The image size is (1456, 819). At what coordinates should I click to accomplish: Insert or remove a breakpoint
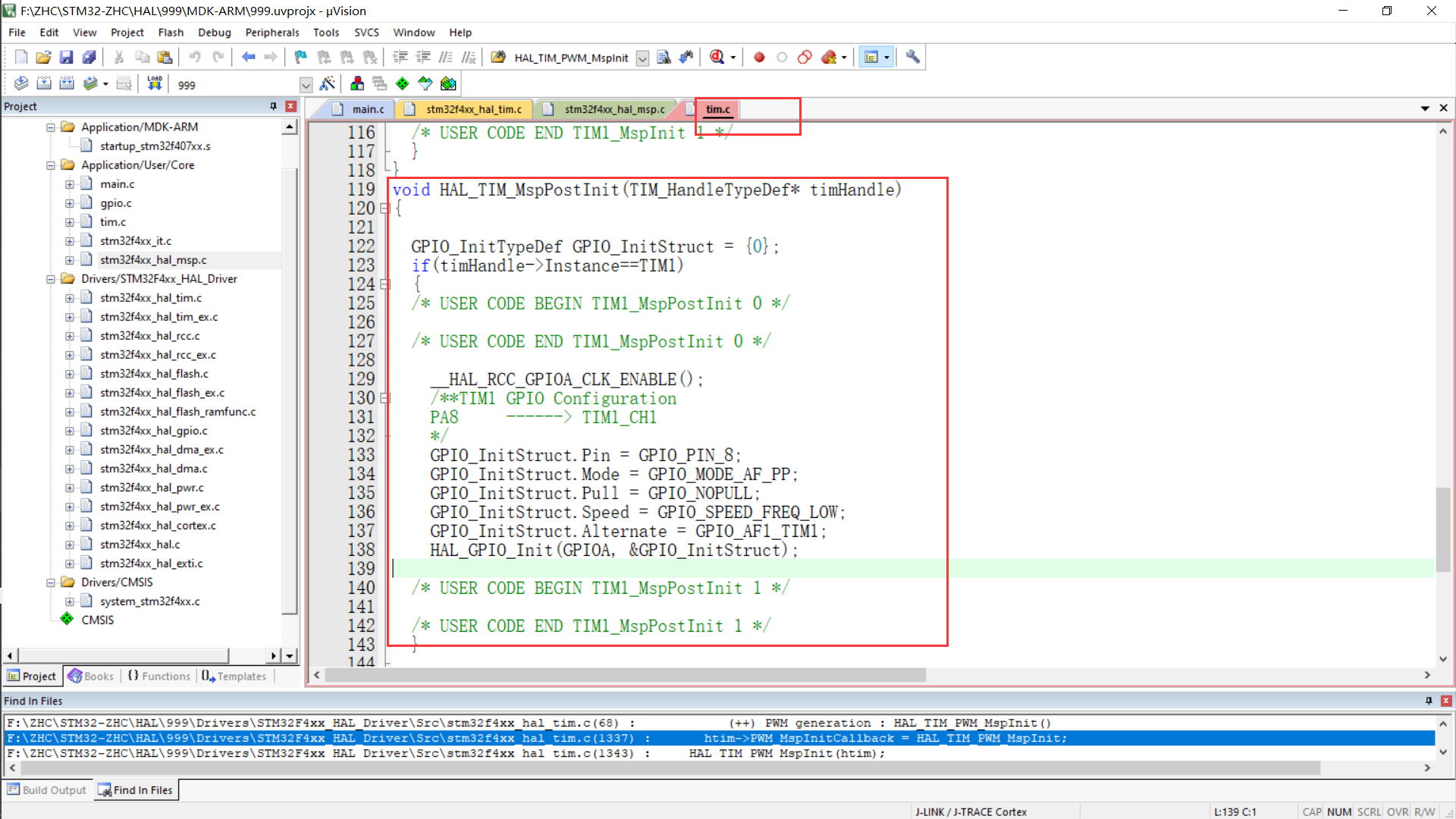758,57
